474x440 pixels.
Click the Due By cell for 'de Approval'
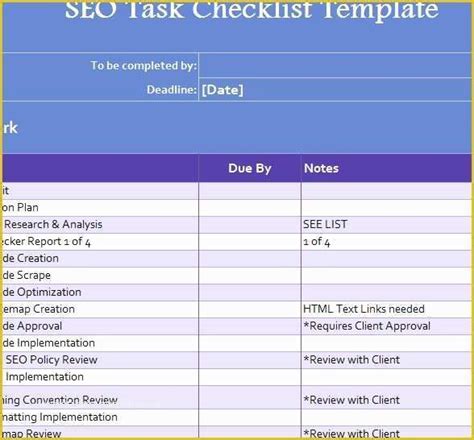250,326
